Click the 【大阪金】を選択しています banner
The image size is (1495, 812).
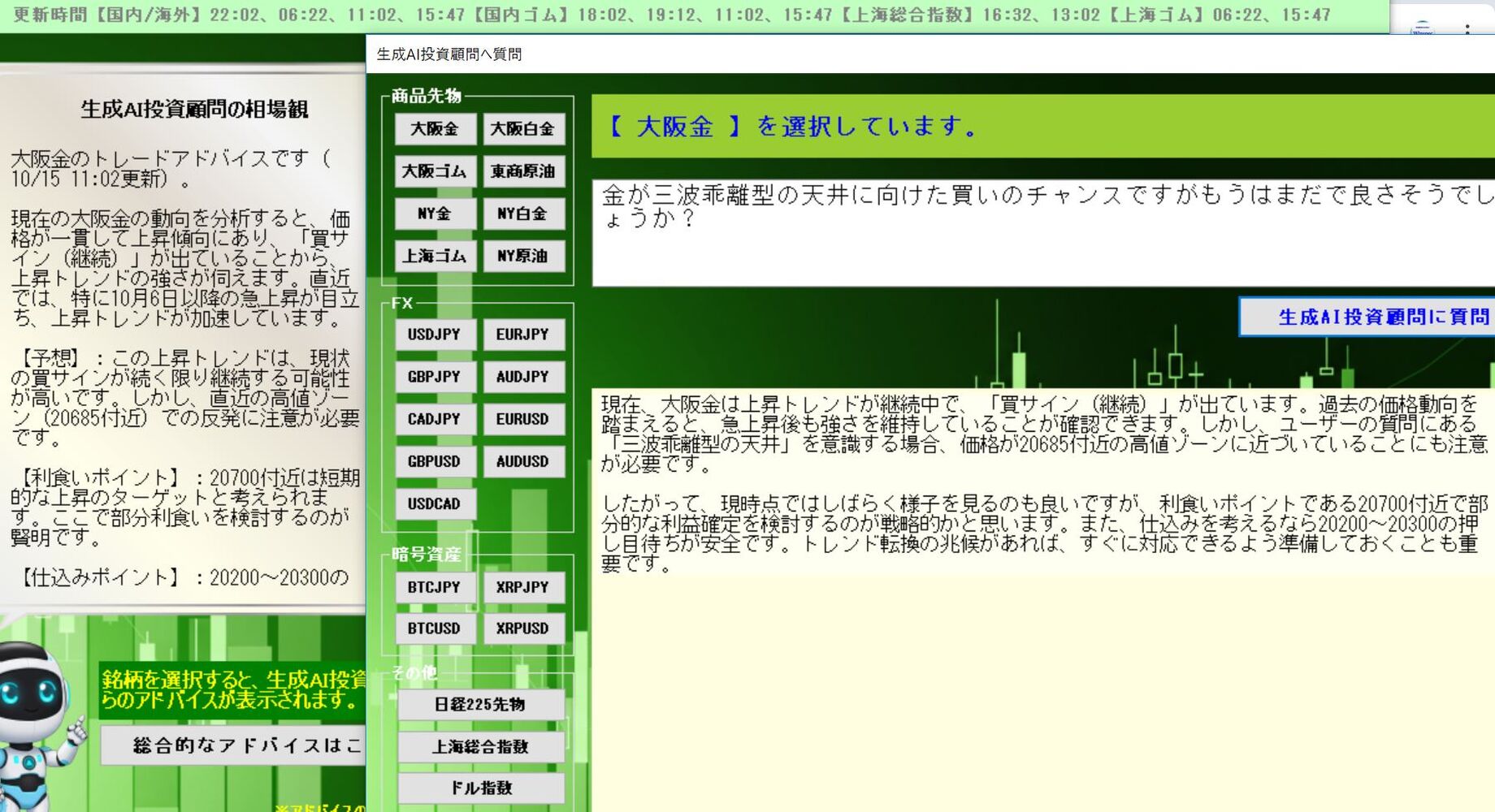(x=1043, y=126)
